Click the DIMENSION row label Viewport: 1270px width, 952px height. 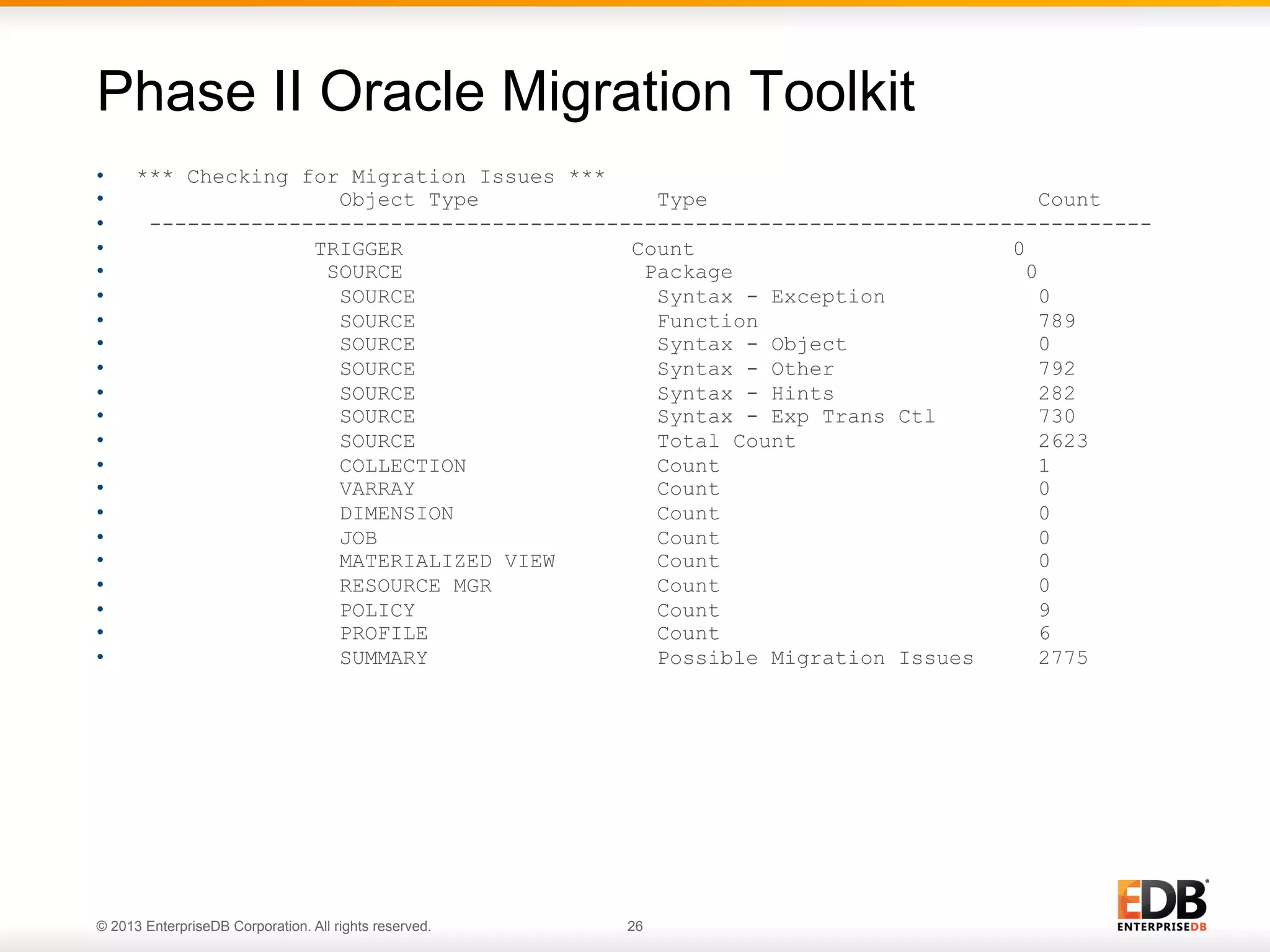tap(396, 514)
